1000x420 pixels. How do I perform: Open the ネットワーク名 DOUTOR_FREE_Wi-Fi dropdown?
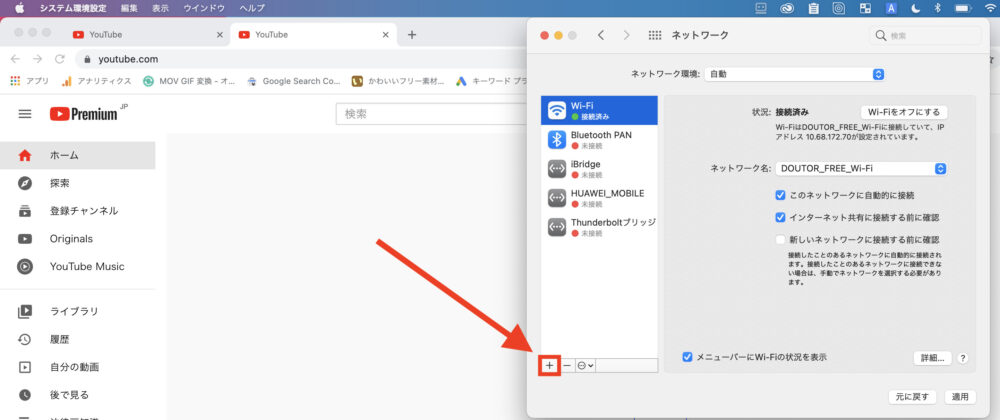[x=862, y=169]
